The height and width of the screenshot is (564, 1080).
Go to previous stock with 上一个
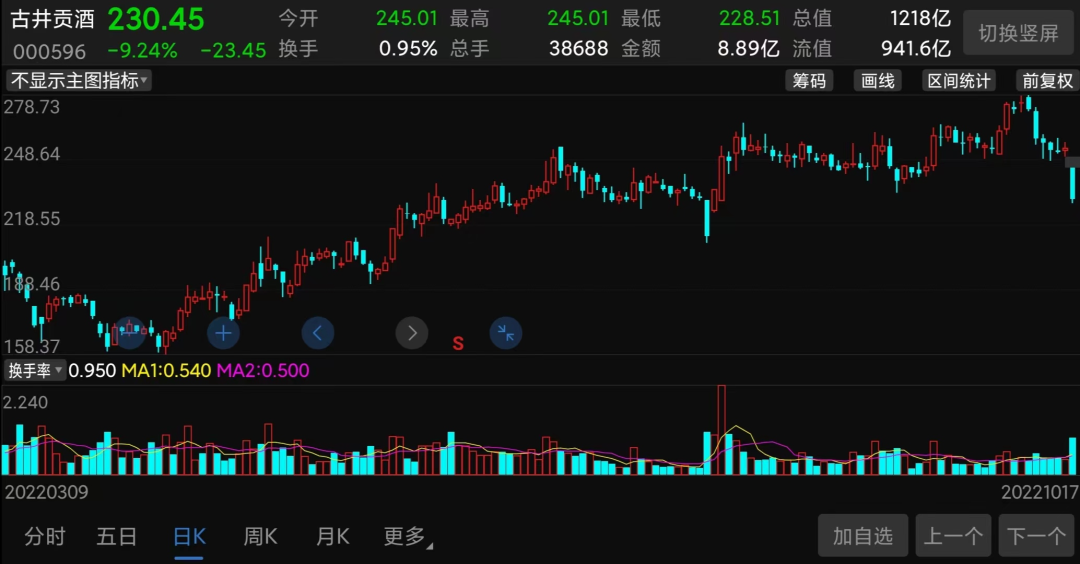pyautogui.click(x=953, y=536)
